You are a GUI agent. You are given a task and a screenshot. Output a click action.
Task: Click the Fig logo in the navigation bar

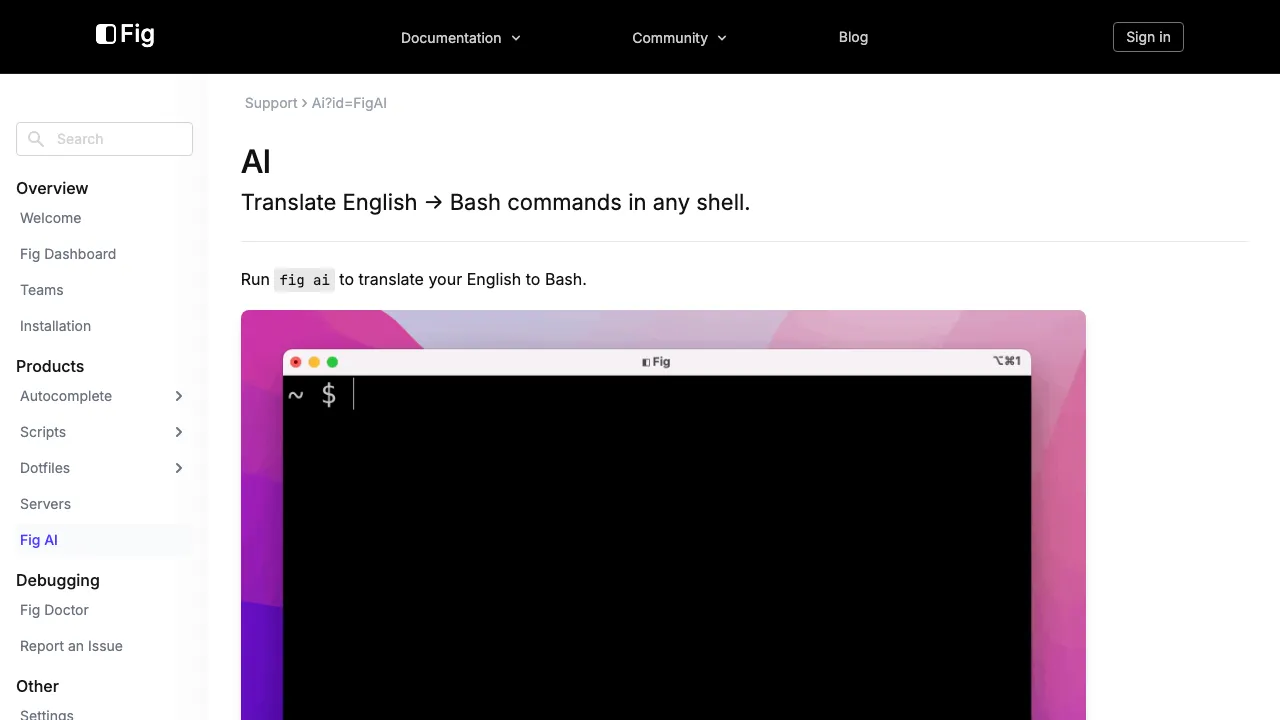tap(124, 35)
